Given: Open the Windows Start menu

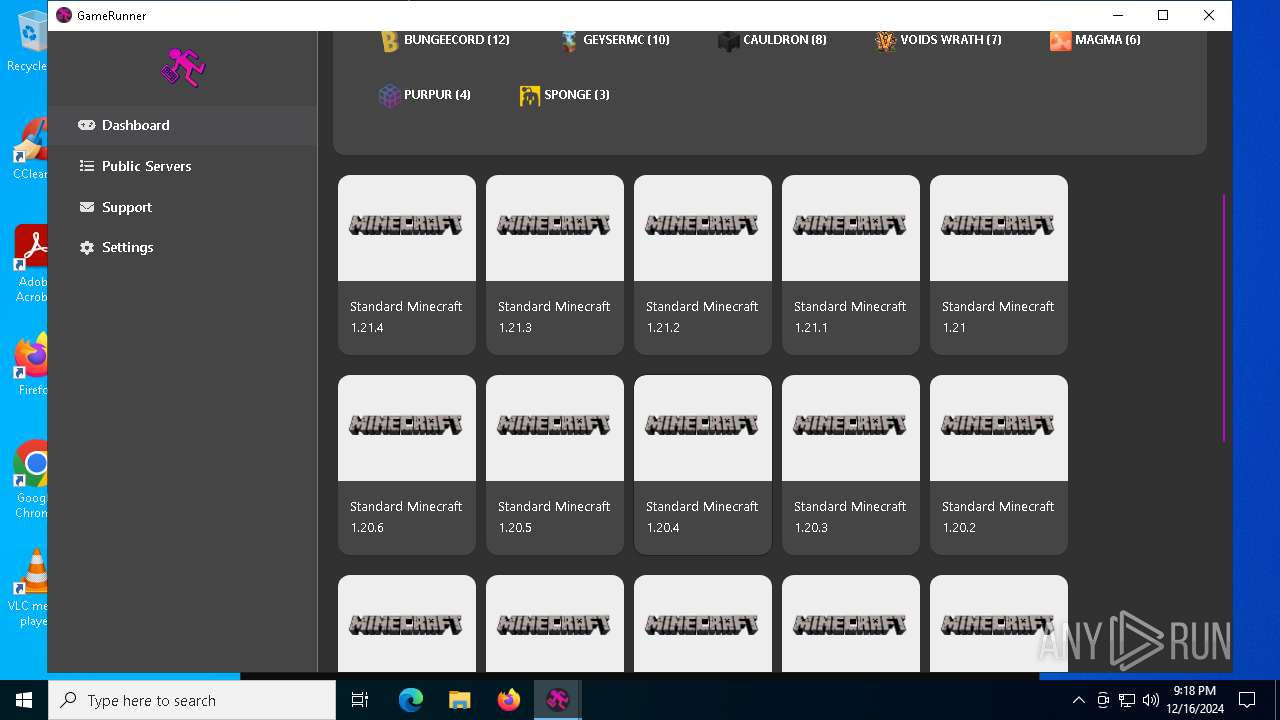Looking at the screenshot, I should 24,700.
